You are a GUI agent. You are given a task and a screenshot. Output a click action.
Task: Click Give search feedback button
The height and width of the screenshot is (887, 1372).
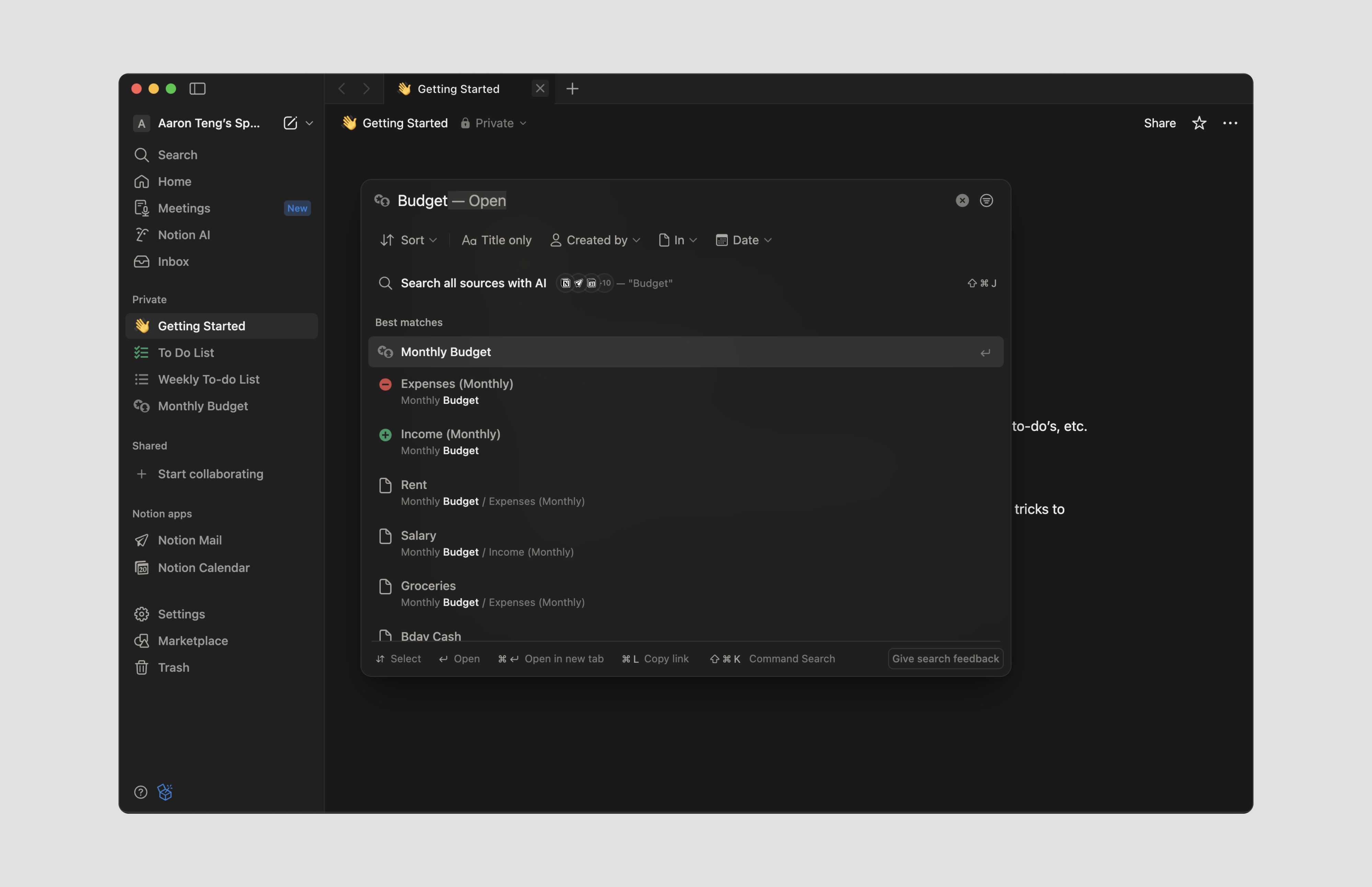(945, 658)
